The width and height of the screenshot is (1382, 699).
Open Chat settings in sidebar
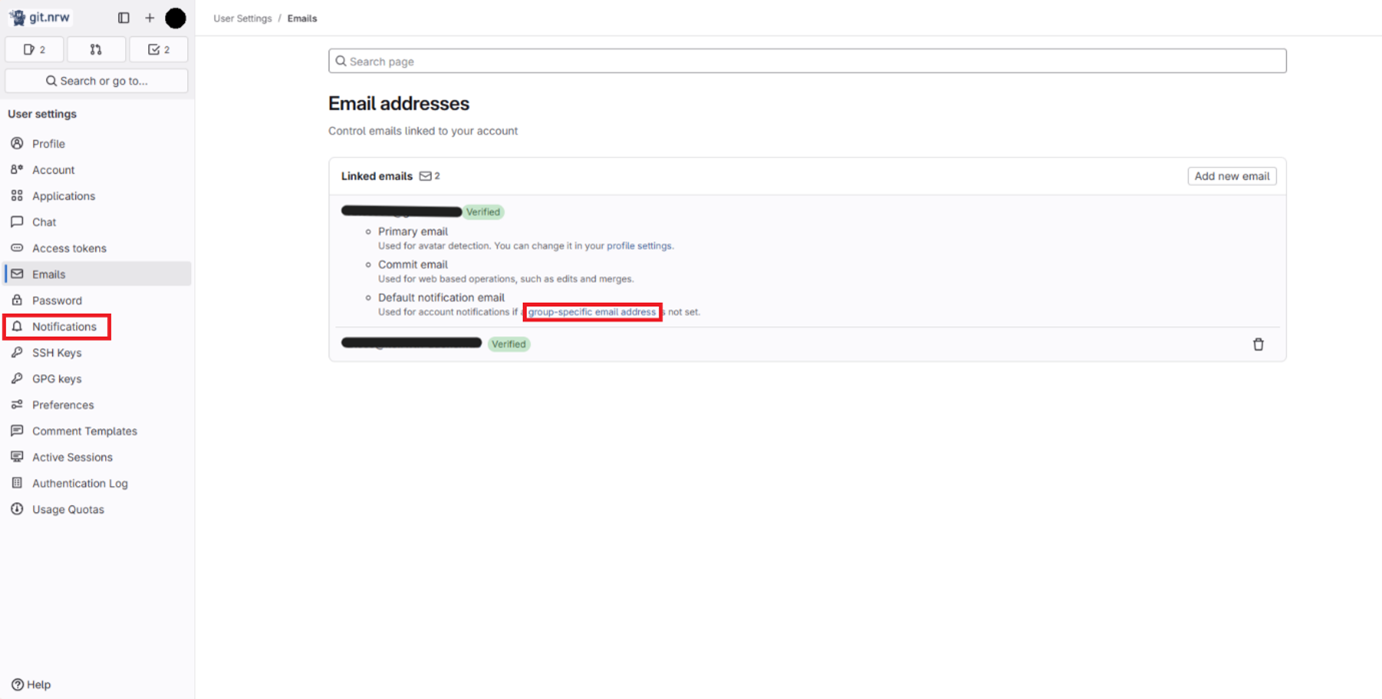(x=44, y=221)
